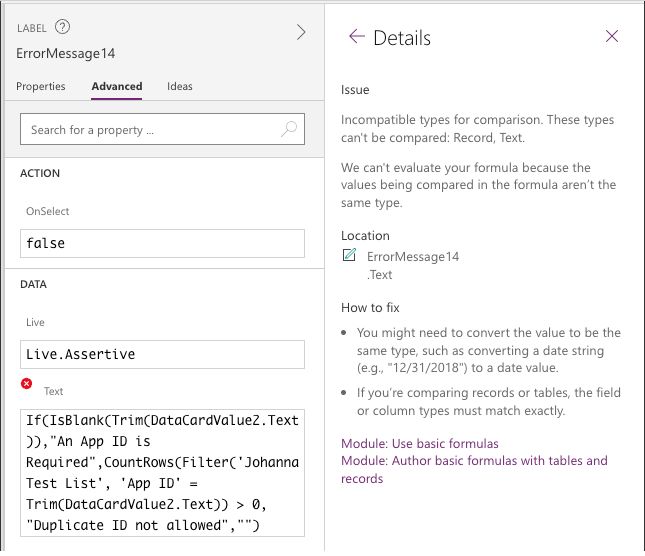Screen dimensions: 645x556
Task: Click the back arrow in Details
Action: (x=356, y=37)
